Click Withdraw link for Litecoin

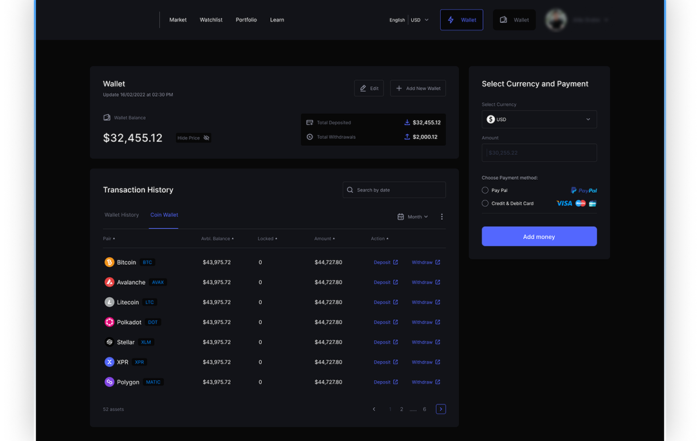point(425,302)
